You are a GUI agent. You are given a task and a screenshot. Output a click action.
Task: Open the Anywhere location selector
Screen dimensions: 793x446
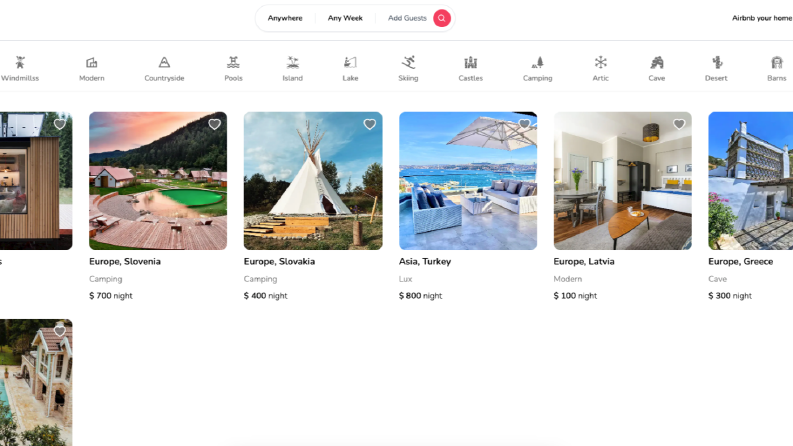coord(285,18)
